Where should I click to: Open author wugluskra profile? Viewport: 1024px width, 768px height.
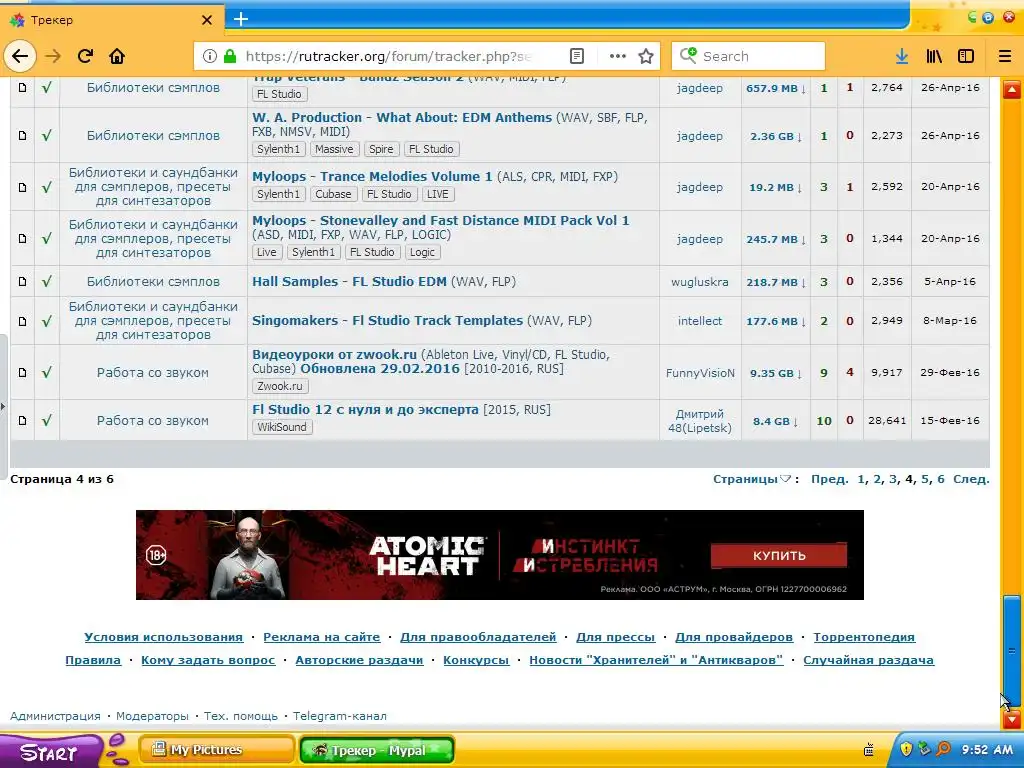(x=699, y=281)
